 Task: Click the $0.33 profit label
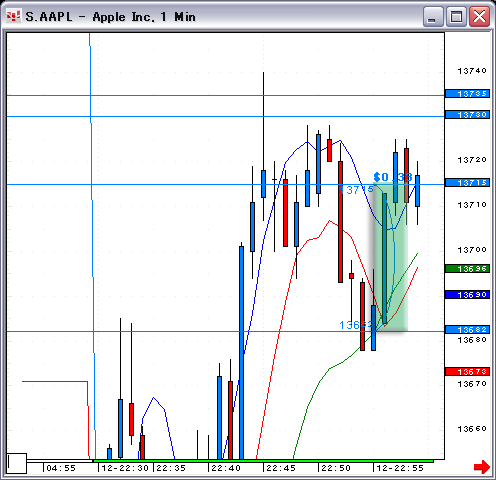pyautogui.click(x=393, y=177)
